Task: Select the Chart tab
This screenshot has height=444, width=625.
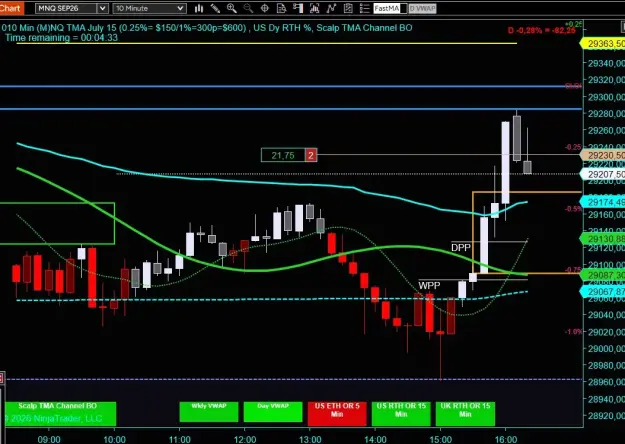Action: (x=12, y=8)
